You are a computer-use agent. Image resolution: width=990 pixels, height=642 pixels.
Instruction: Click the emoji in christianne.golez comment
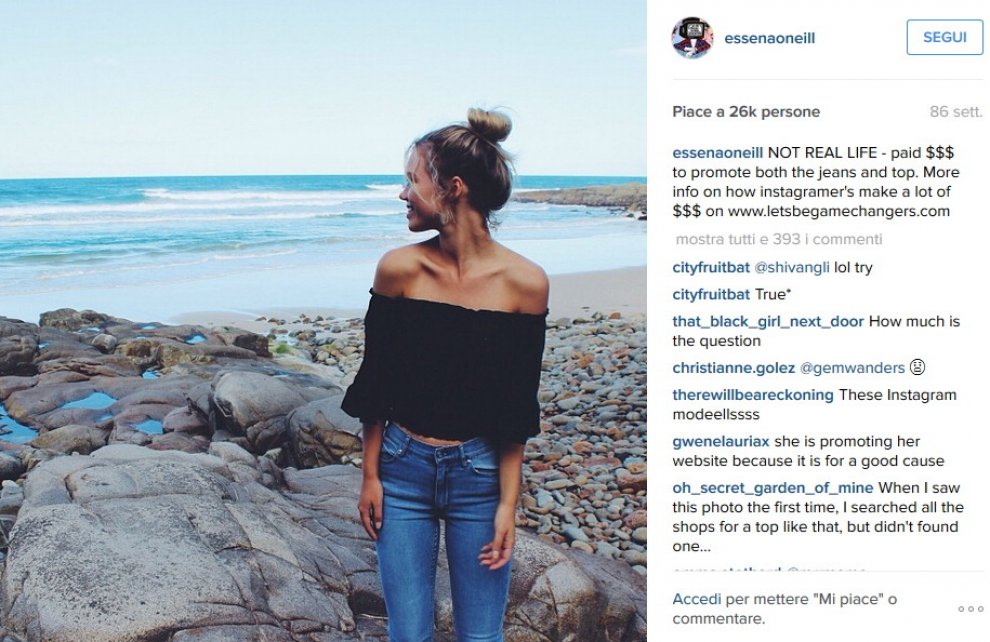click(x=917, y=367)
